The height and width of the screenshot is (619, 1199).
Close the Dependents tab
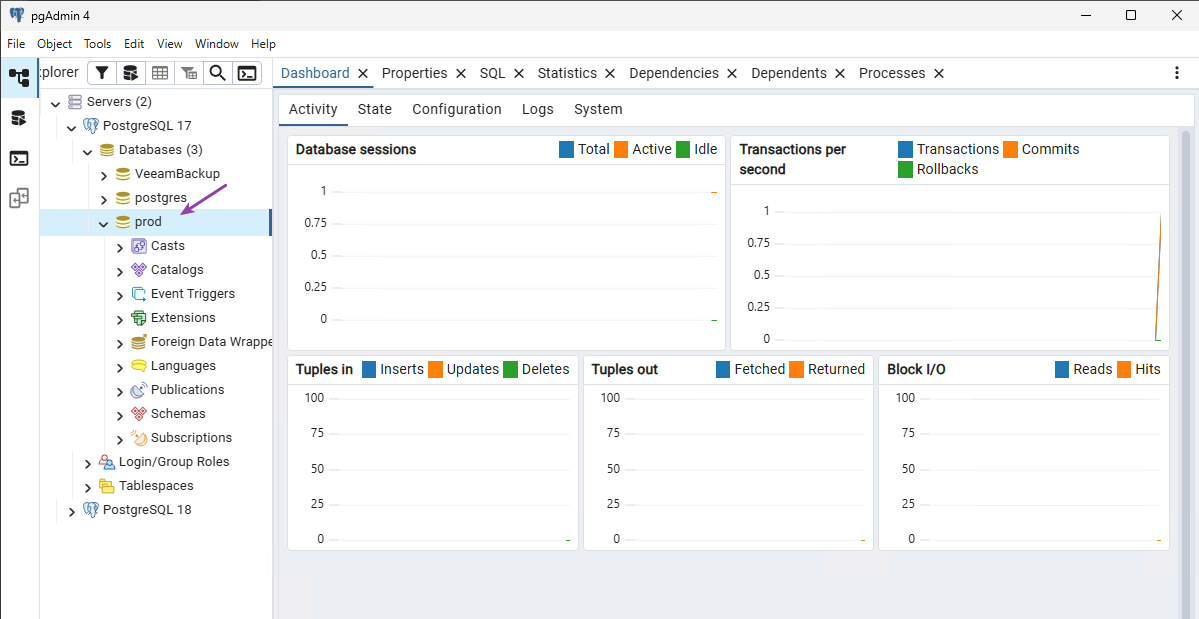[840, 73]
